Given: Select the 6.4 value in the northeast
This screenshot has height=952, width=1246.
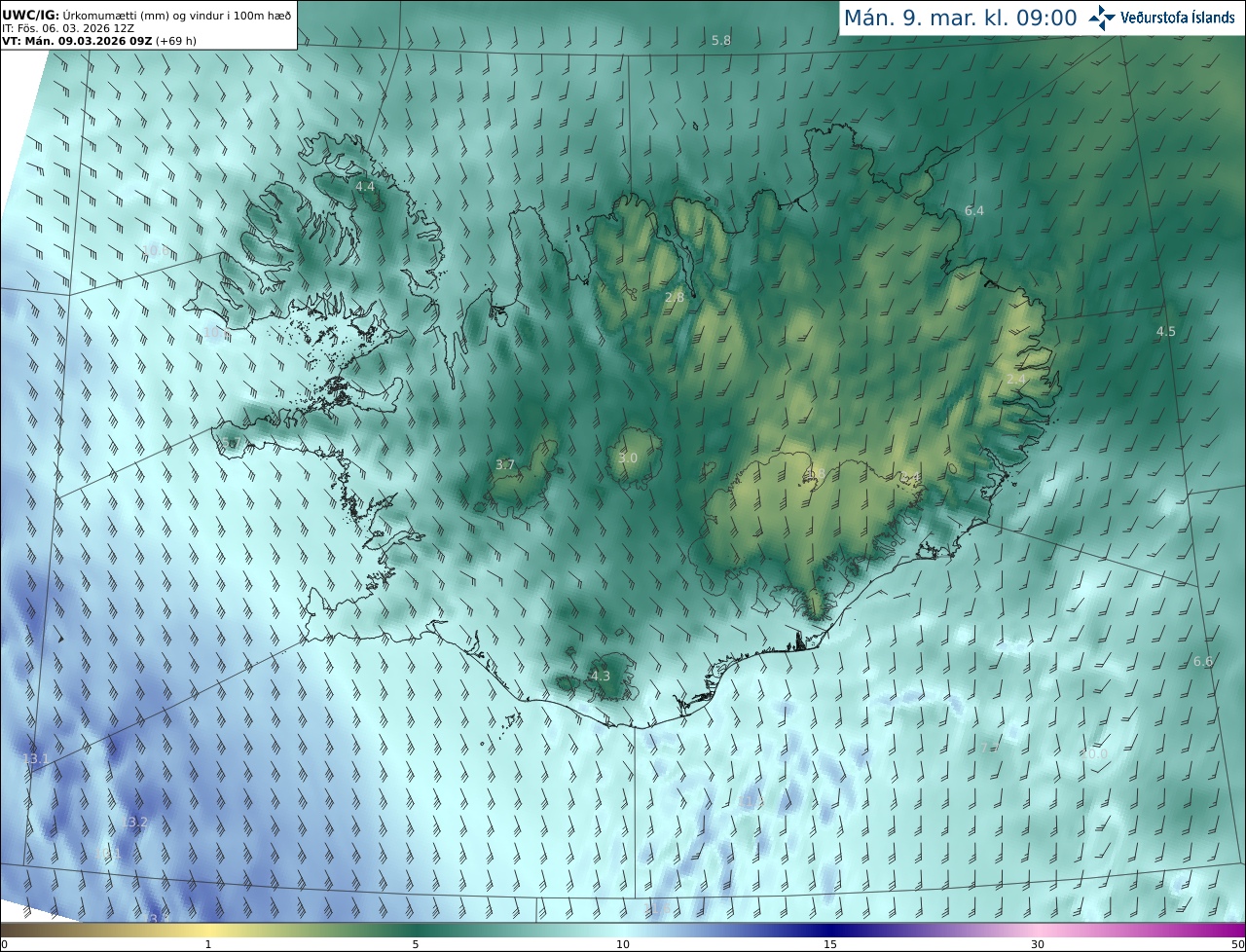Looking at the screenshot, I should (974, 210).
